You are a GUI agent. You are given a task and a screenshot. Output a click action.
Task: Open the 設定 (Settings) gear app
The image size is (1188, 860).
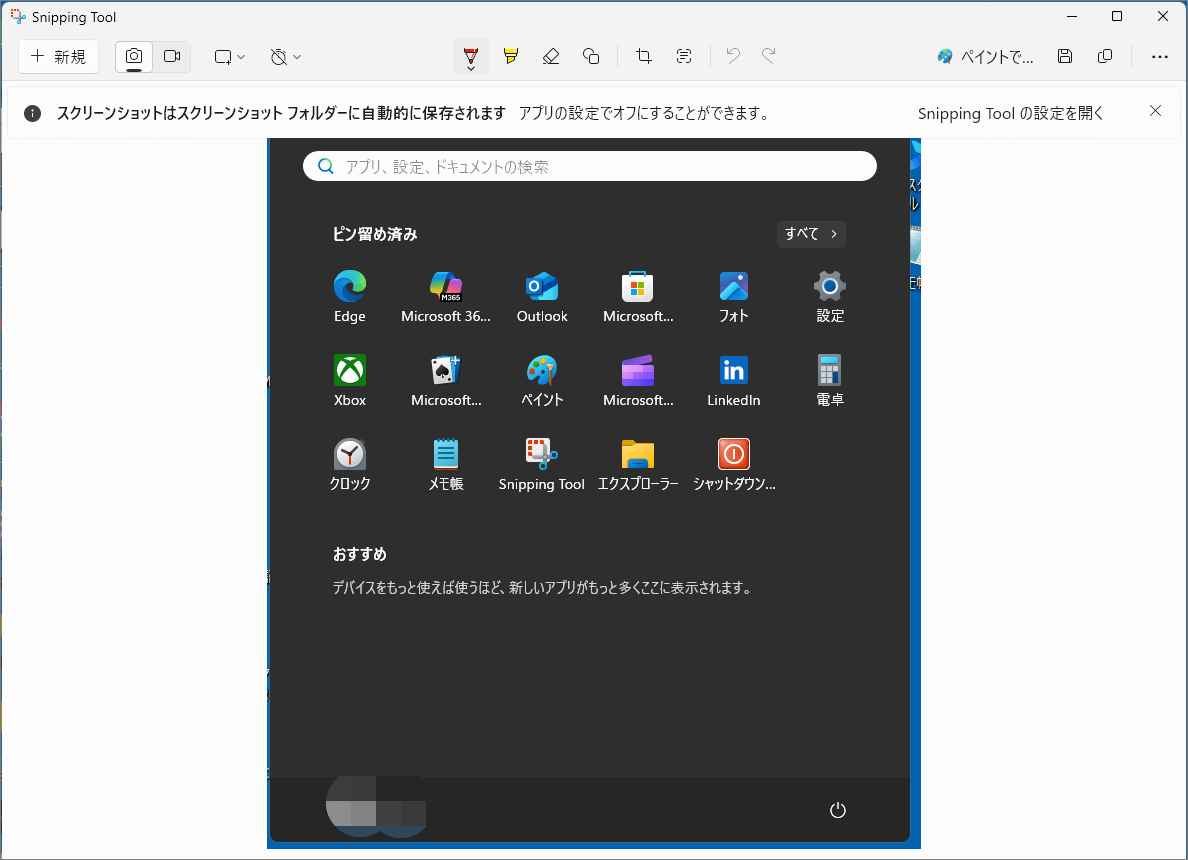point(830,297)
